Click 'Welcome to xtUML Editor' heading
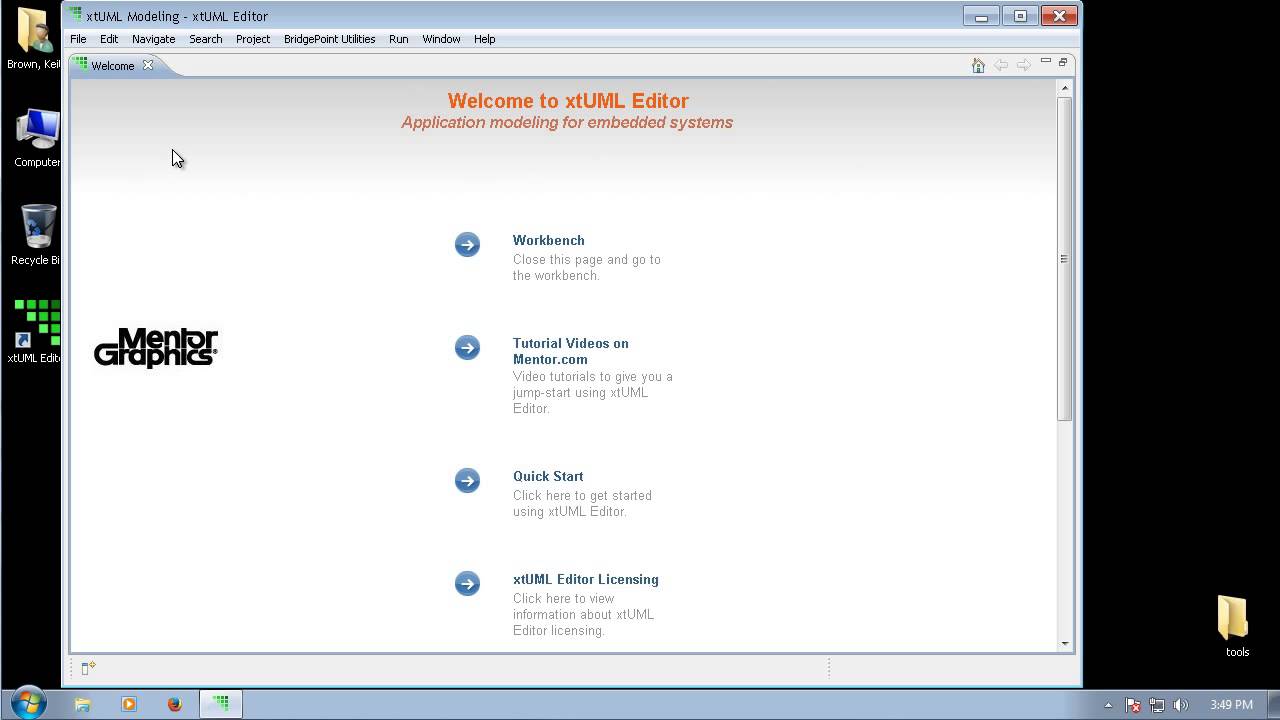This screenshot has height=720, width=1280. pyautogui.click(x=568, y=101)
